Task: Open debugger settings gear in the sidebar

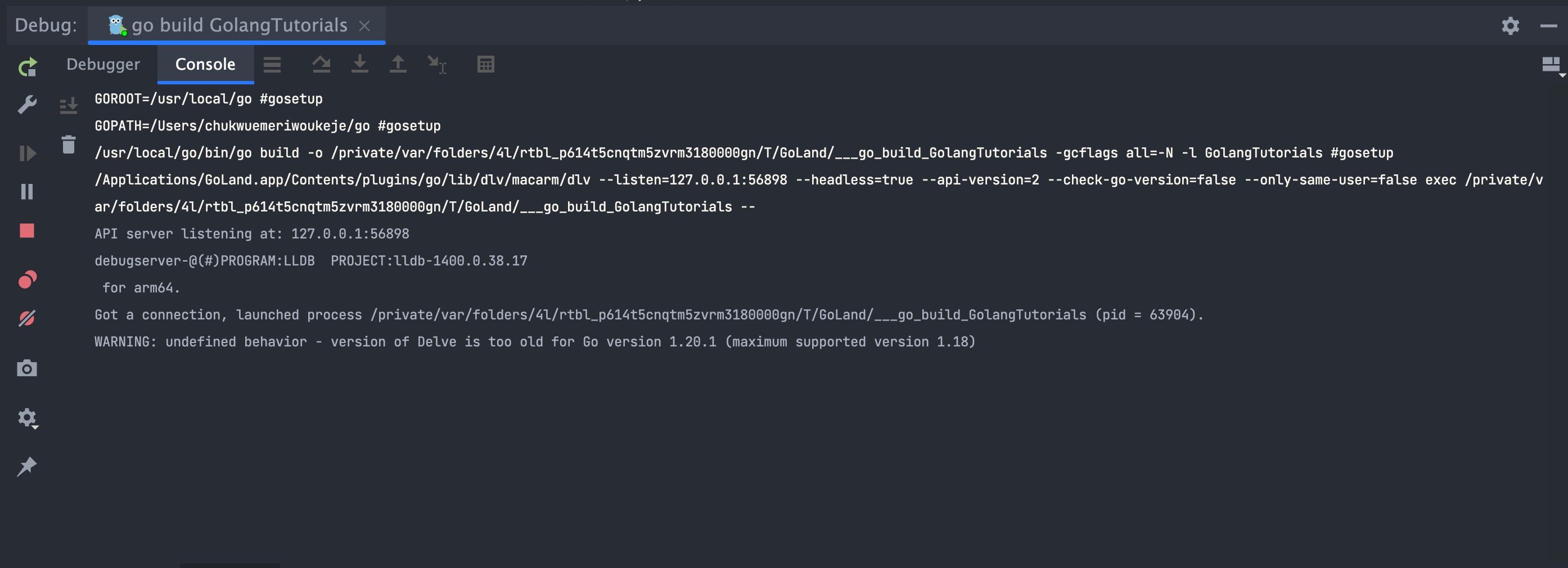Action: 28,418
